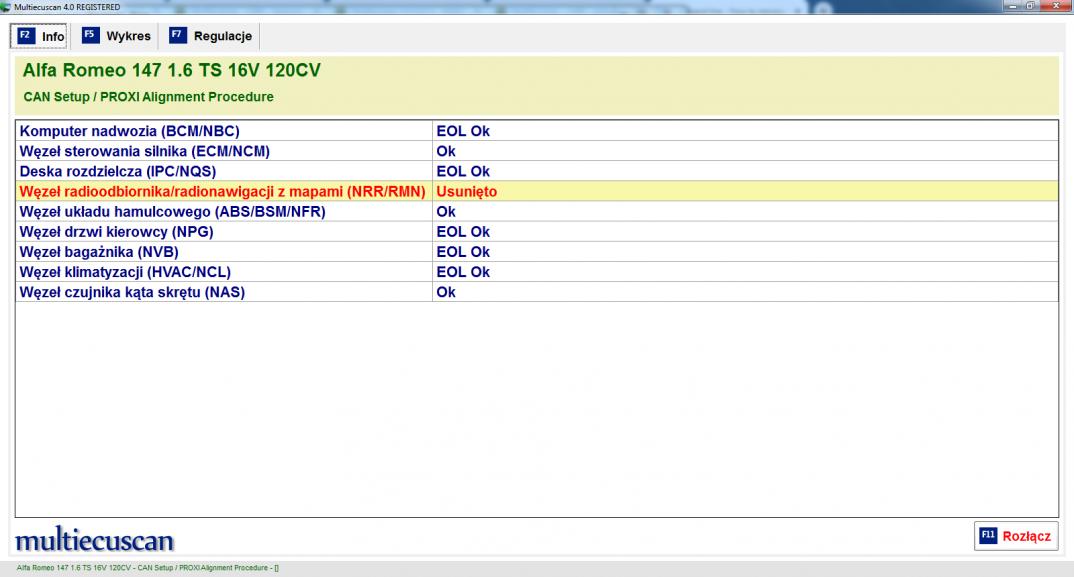1074x577 pixels.
Task: Select Węzeł sterowania silnika (ECM/NCM) row
Action: (537, 151)
